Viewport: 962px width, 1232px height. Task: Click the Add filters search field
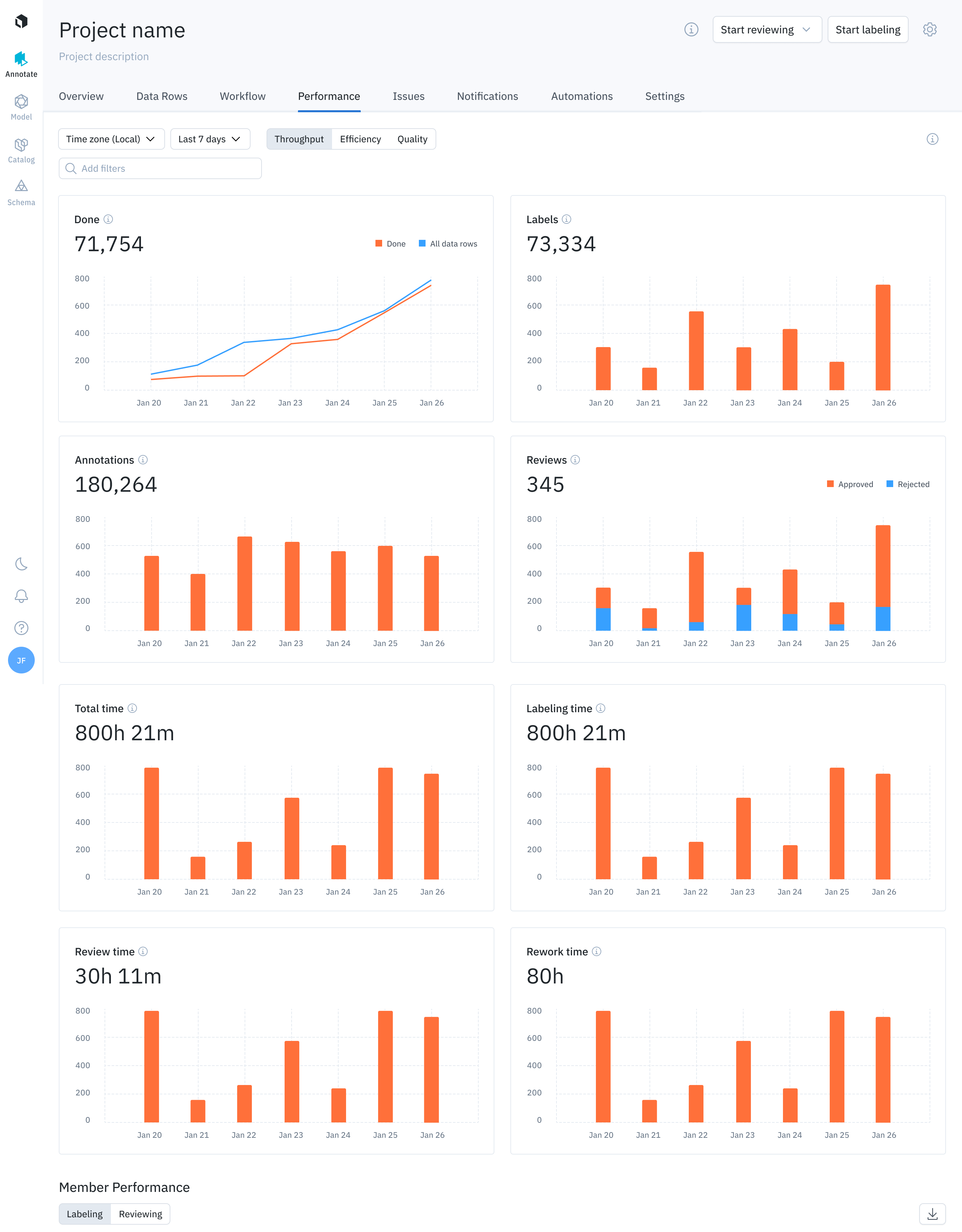160,169
